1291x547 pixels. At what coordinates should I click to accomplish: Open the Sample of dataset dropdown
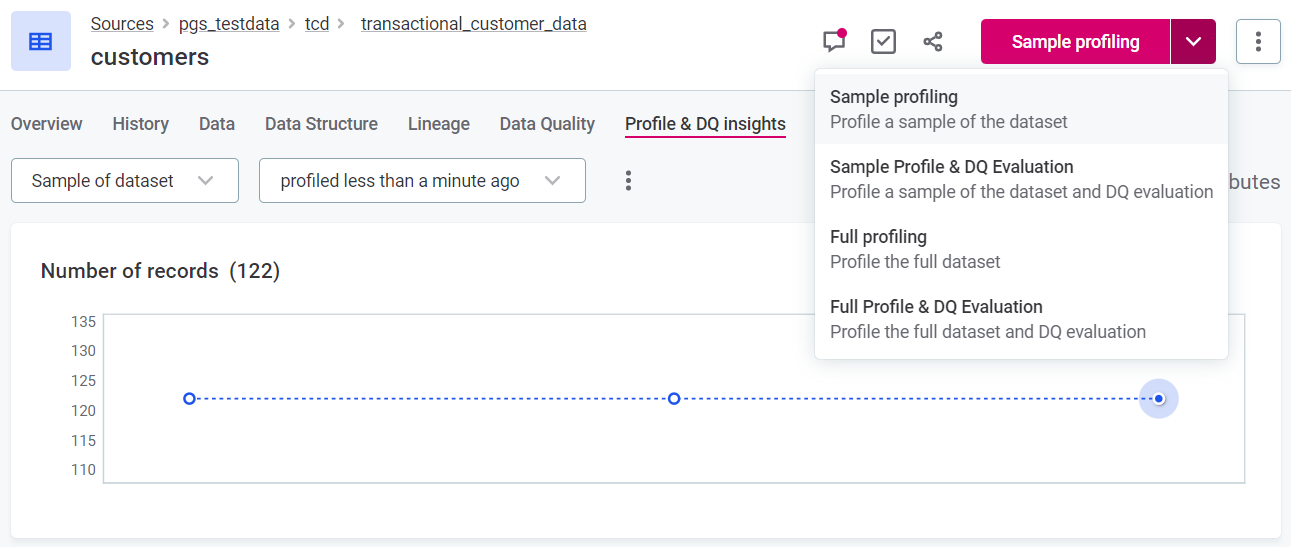124,180
